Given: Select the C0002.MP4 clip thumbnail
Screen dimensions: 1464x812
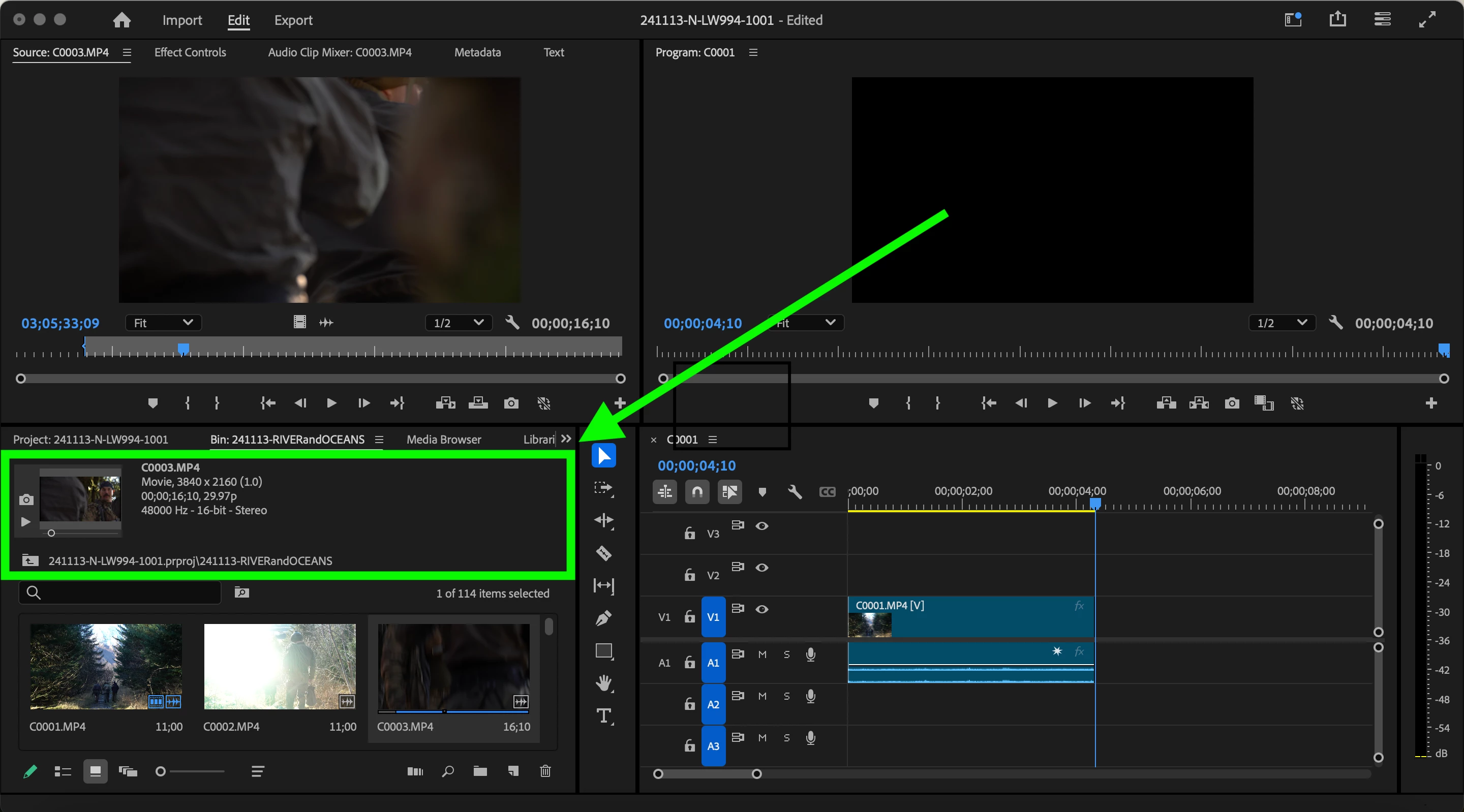Looking at the screenshot, I should 280,666.
